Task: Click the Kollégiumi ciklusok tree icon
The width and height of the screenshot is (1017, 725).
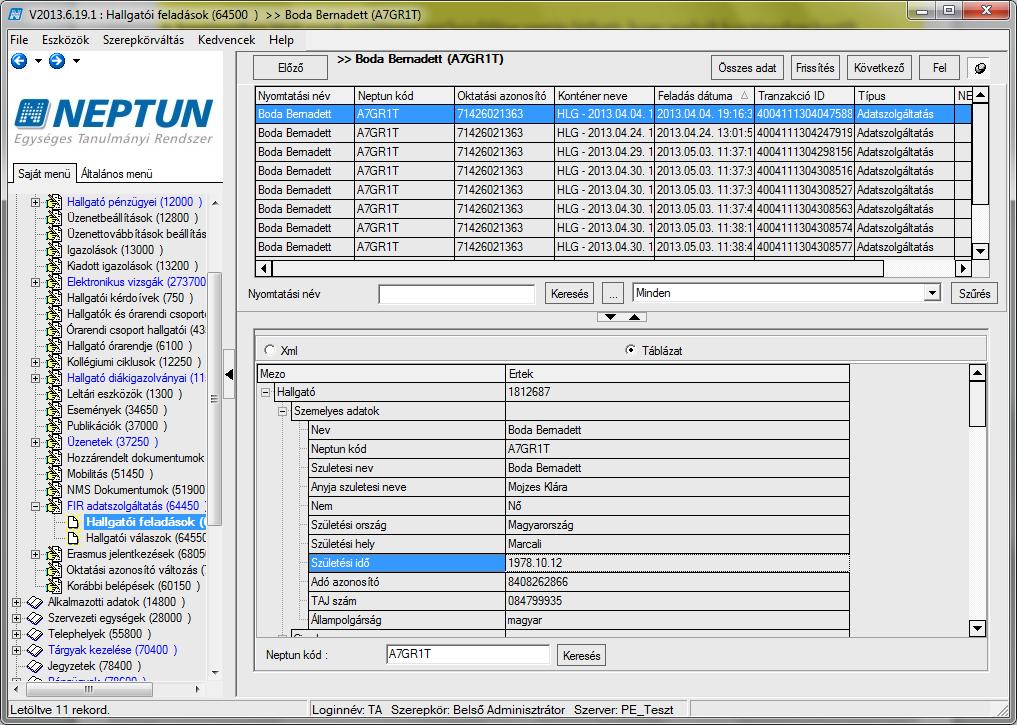Action: (54, 362)
